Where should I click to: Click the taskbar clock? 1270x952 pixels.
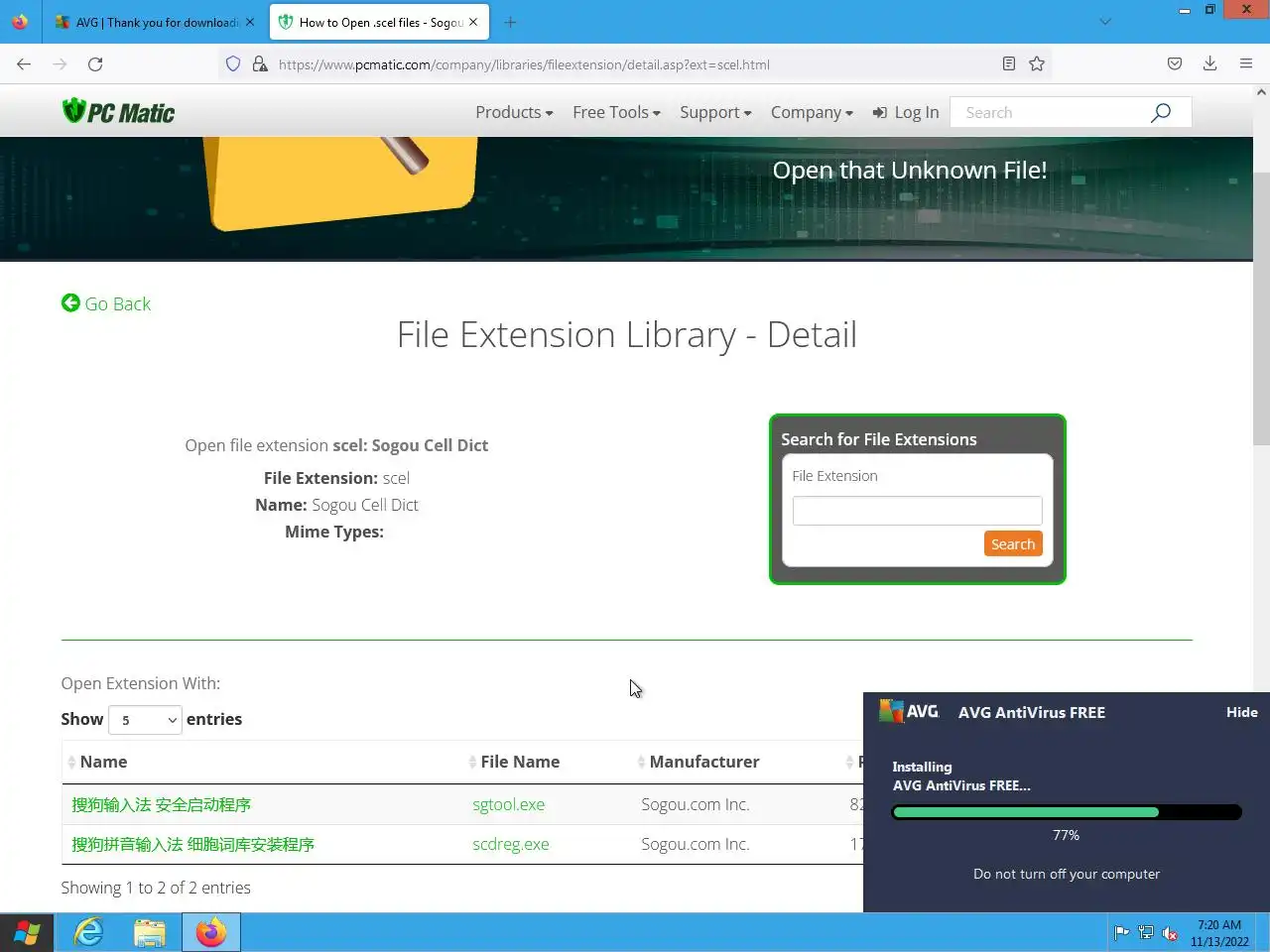coord(1219,933)
